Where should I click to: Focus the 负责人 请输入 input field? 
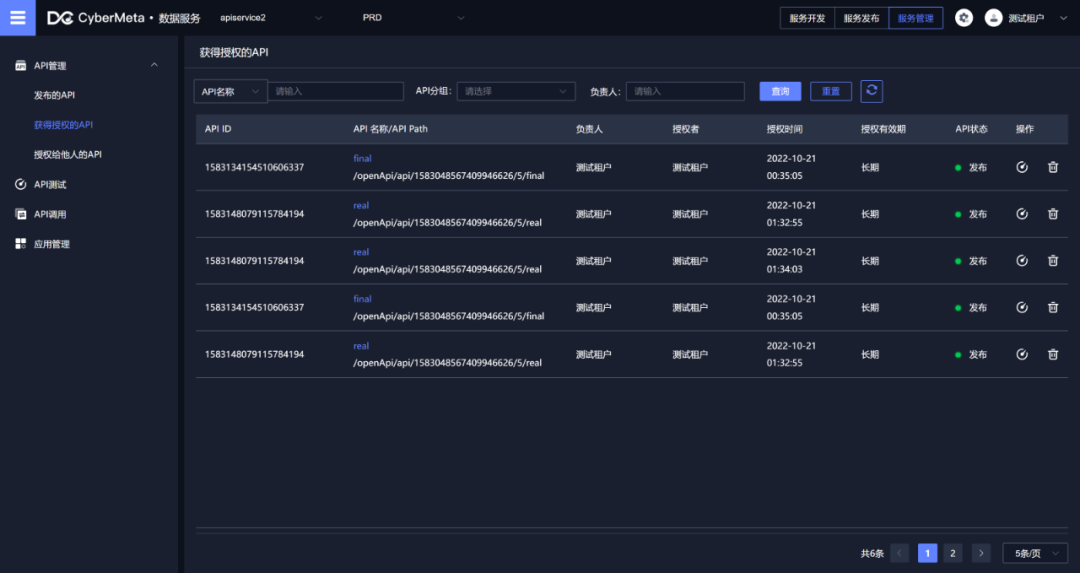coord(685,91)
